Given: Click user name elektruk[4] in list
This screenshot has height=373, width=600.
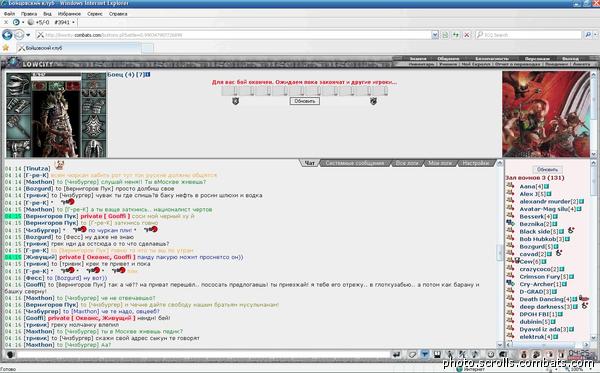Looking at the screenshot, I should point(536,337).
